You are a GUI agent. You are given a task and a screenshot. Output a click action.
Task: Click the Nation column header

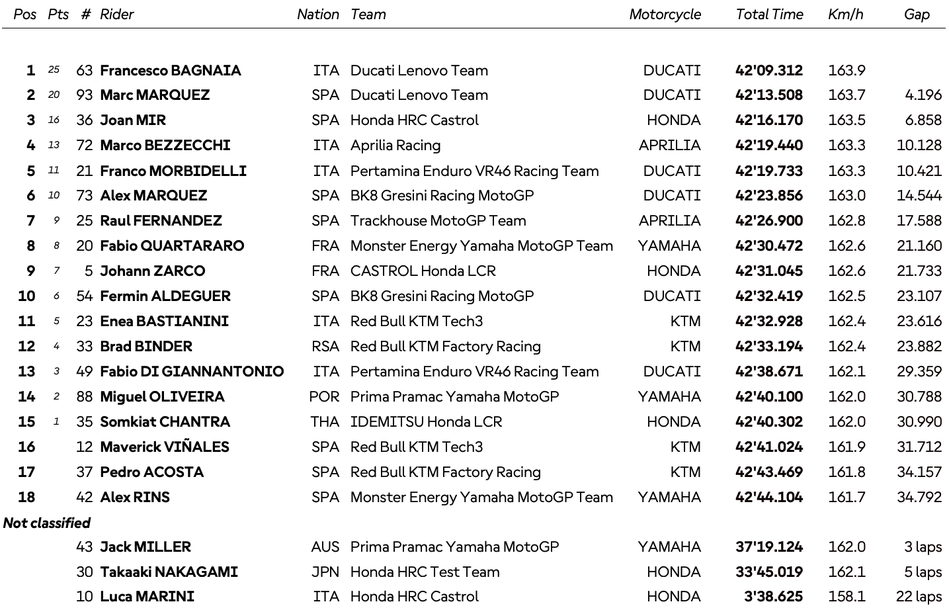[x=318, y=15]
